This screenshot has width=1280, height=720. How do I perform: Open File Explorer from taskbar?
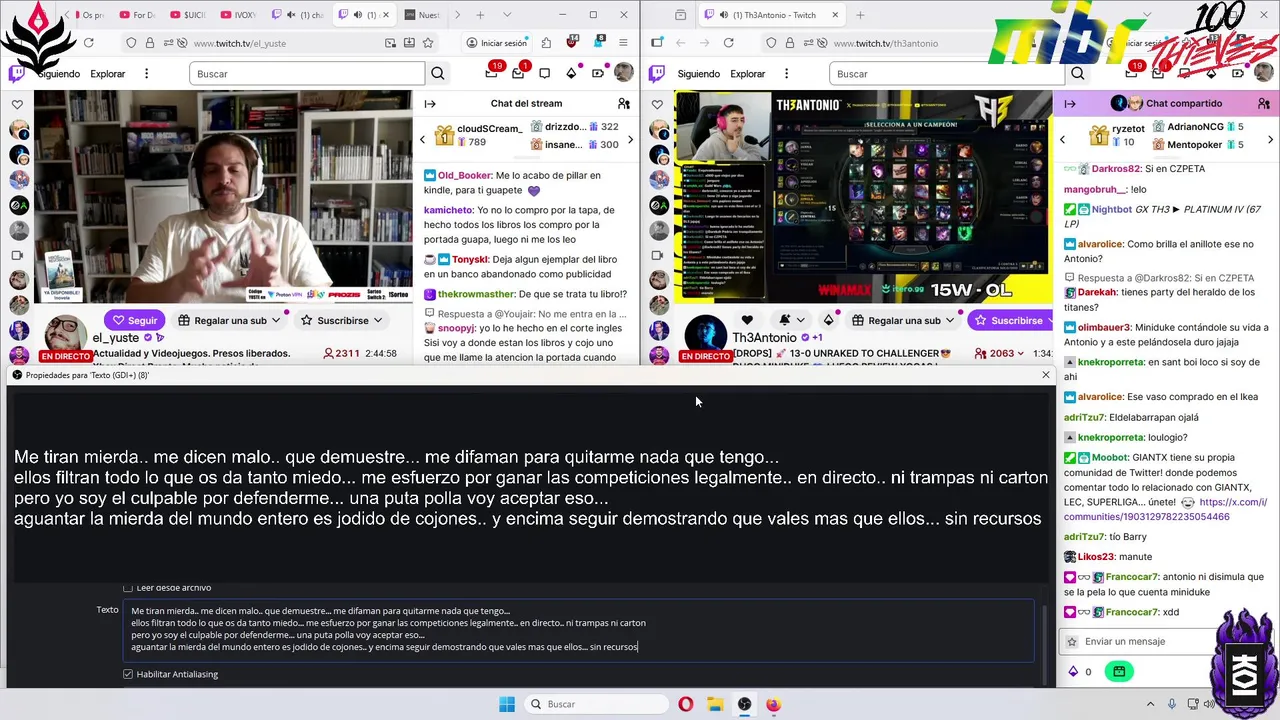pos(715,704)
